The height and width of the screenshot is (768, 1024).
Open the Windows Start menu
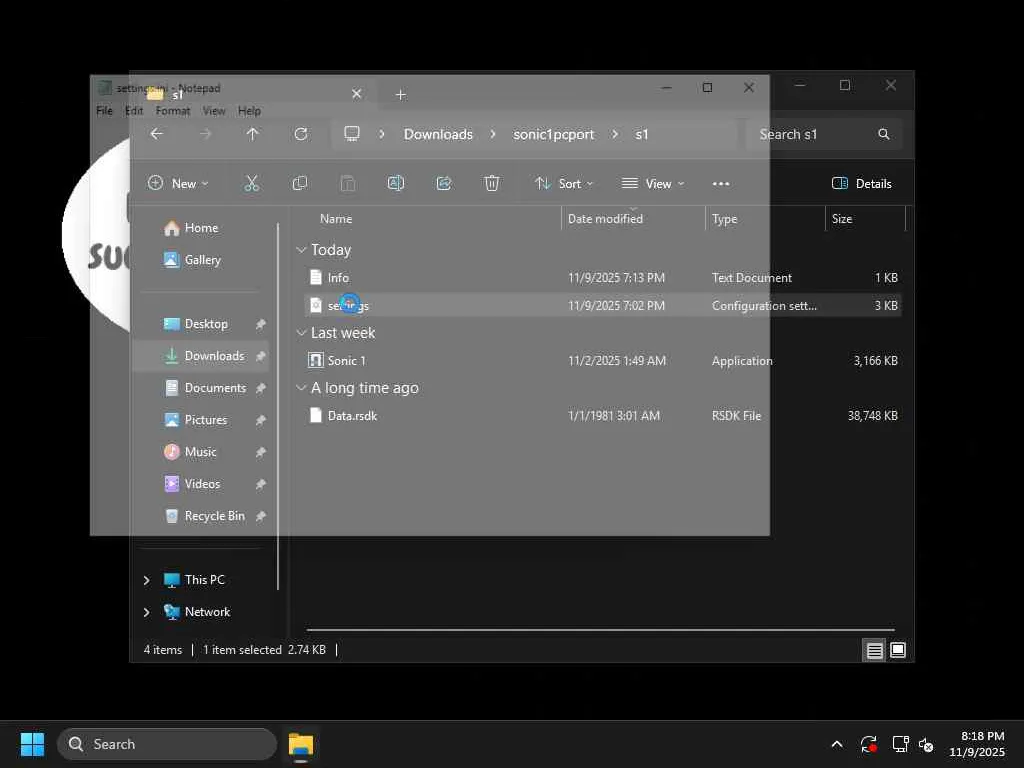pyautogui.click(x=32, y=744)
